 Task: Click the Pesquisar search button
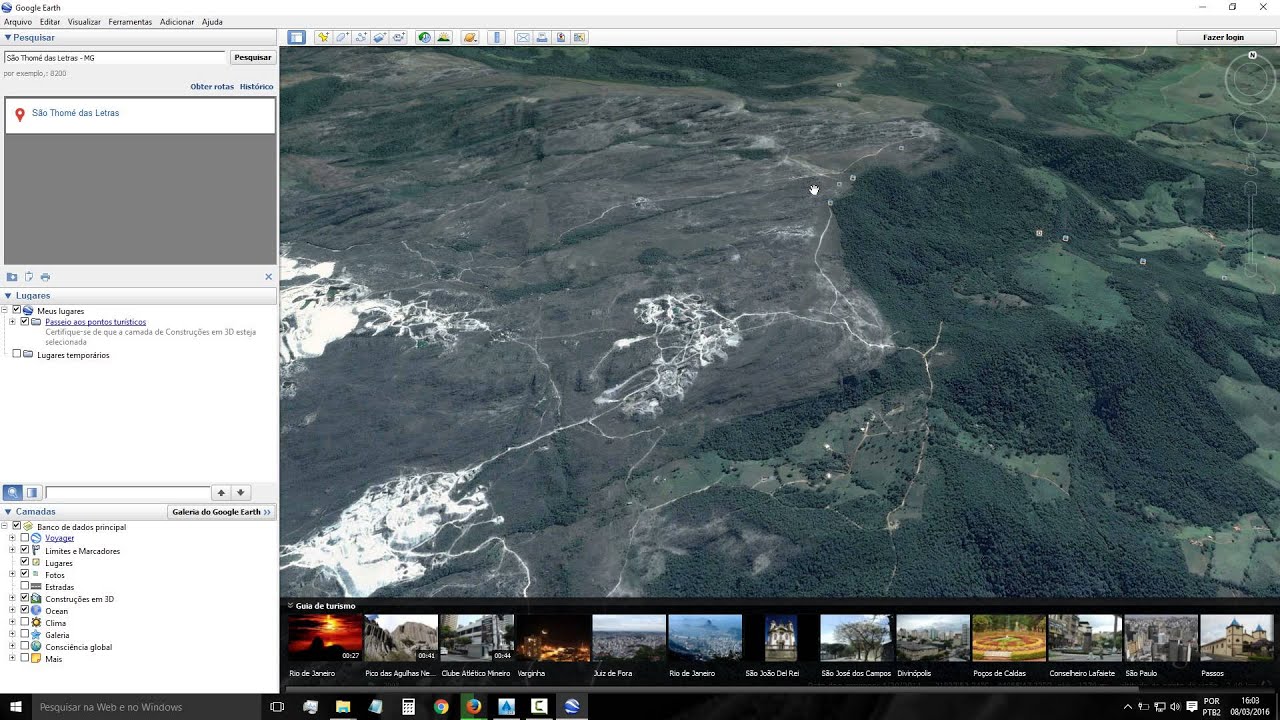[253, 57]
